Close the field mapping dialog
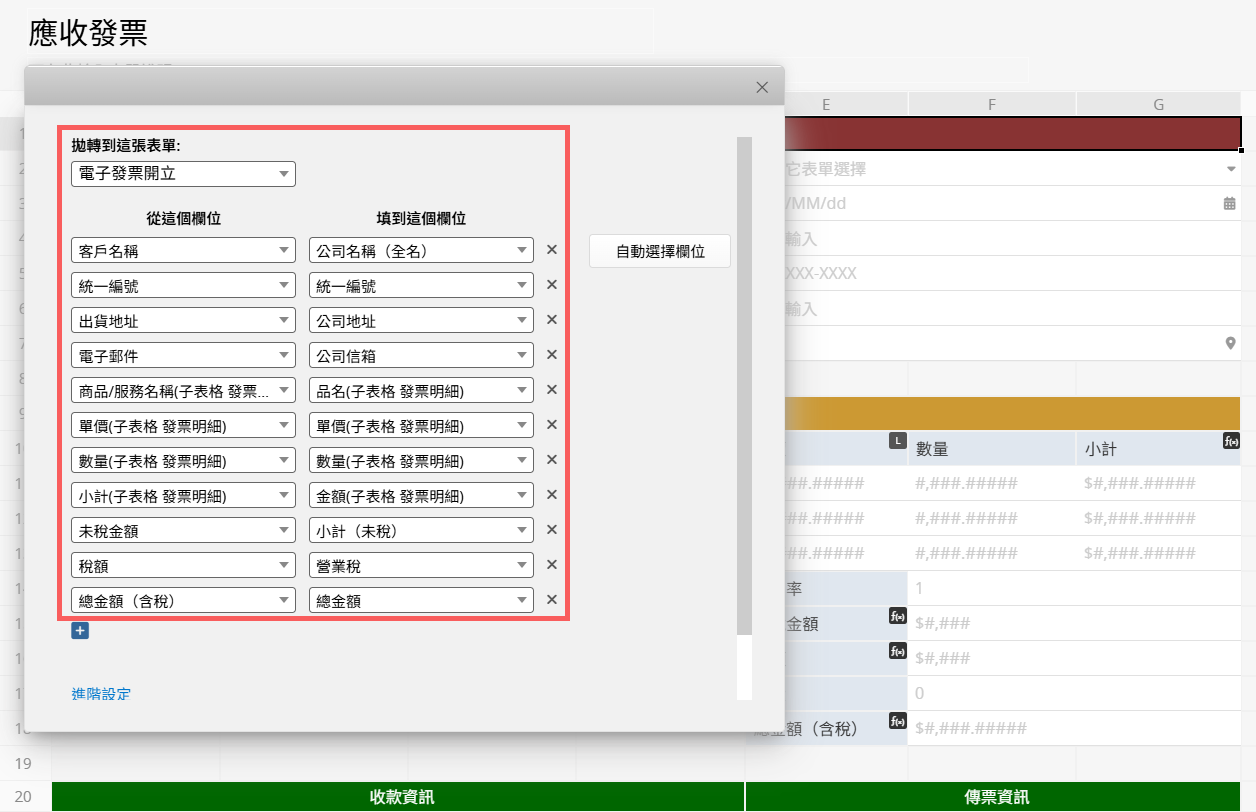Image resolution: width=1256 pixels, height=812 pixels. point(762,88)
